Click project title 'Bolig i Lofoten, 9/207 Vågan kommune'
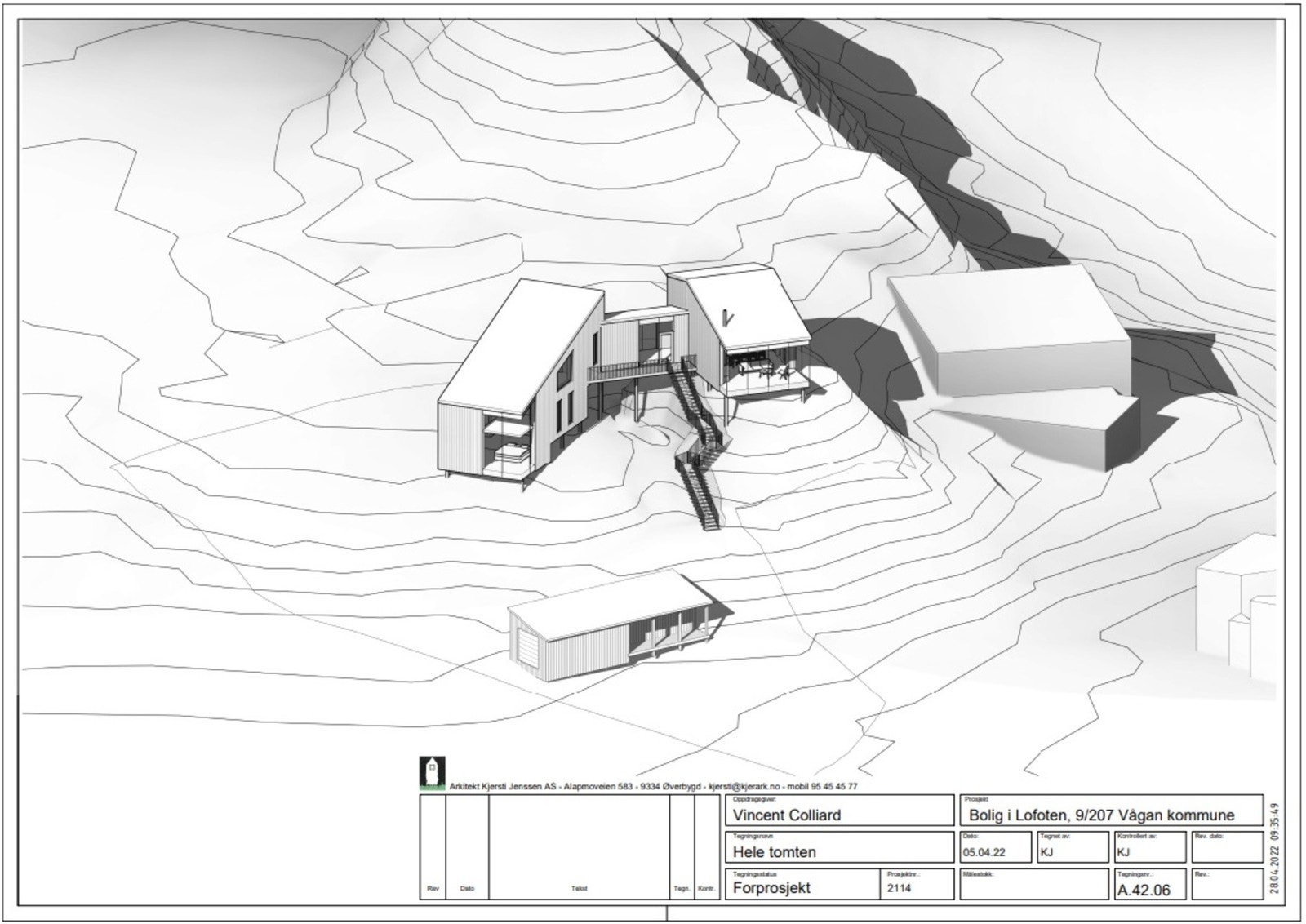The height and width of the screenshot is (924, 1306). coord(1101,815)
